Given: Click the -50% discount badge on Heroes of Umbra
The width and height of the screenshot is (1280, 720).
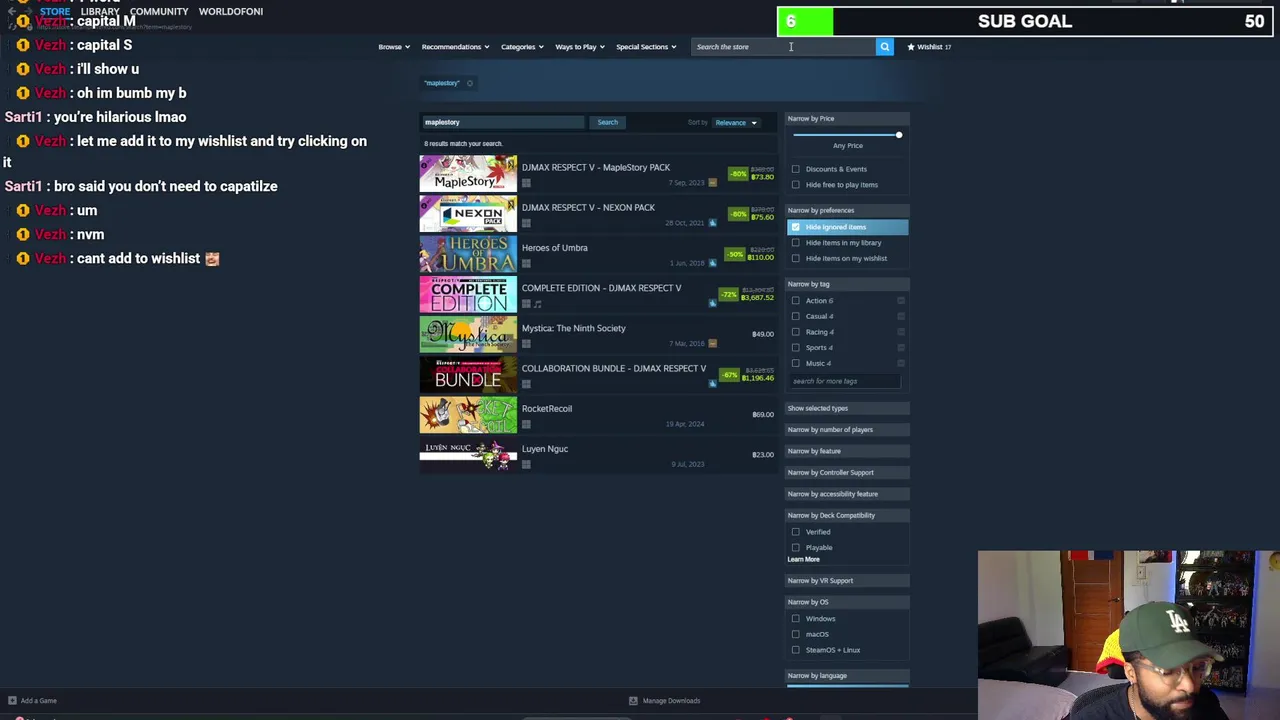Looking at the screenshot, I should tap(736, 254).
